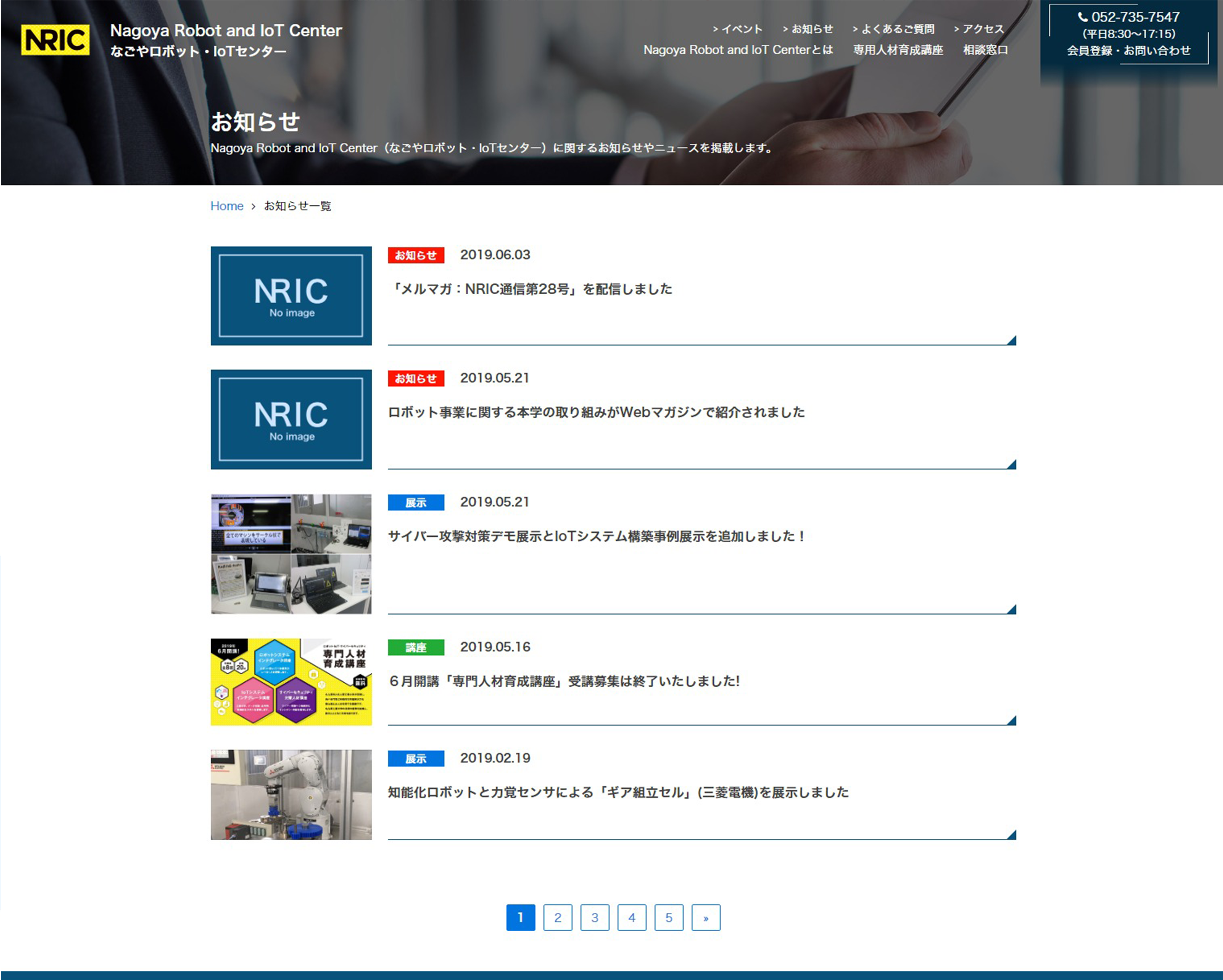Image resolution: width=1223 pixels, height=980 pixels.
Task: Click the yellow NRIC logo
Action: tap(55, 40)
